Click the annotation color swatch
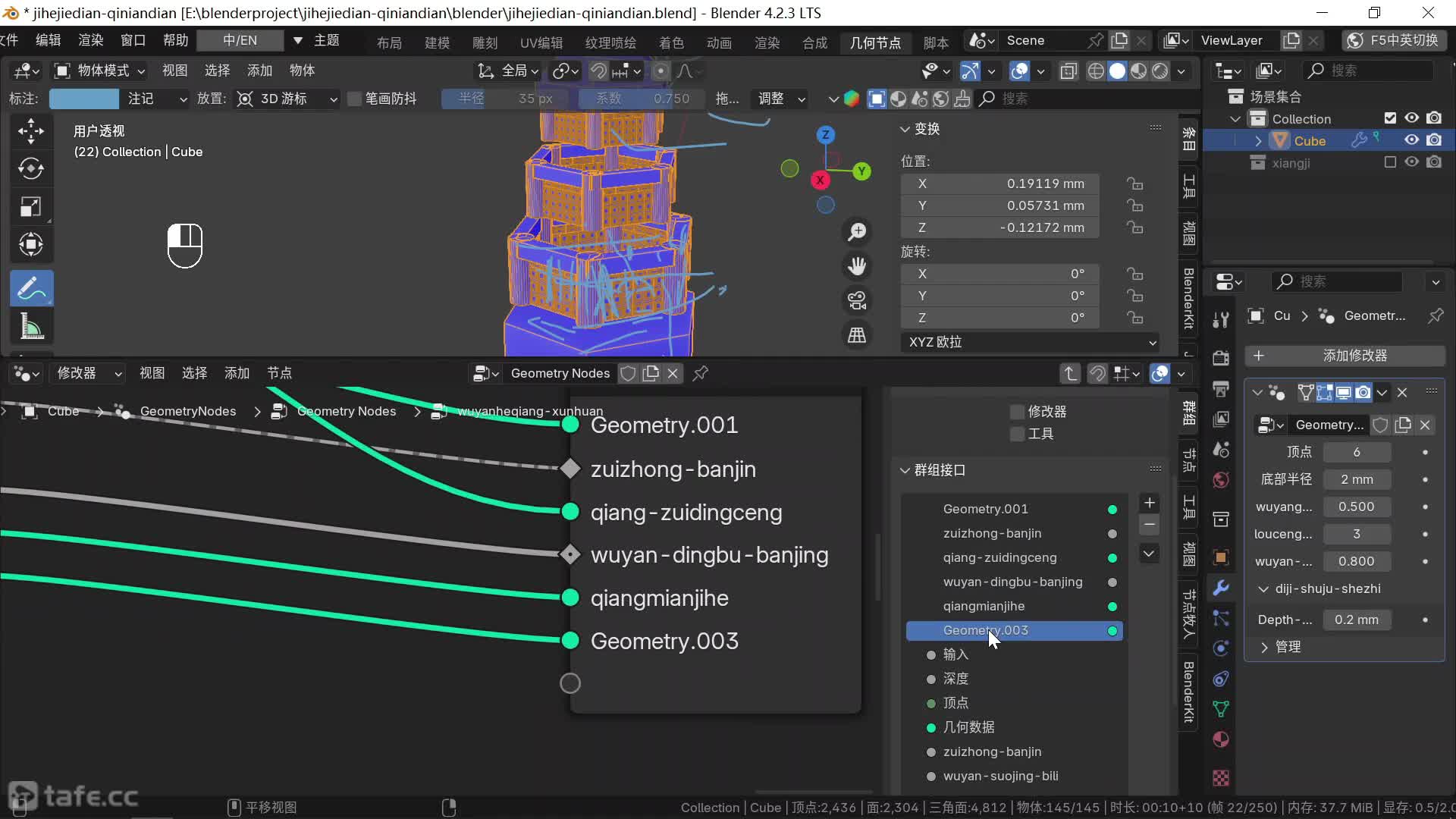The image size is (1456, 819). [x=83, y=99]
